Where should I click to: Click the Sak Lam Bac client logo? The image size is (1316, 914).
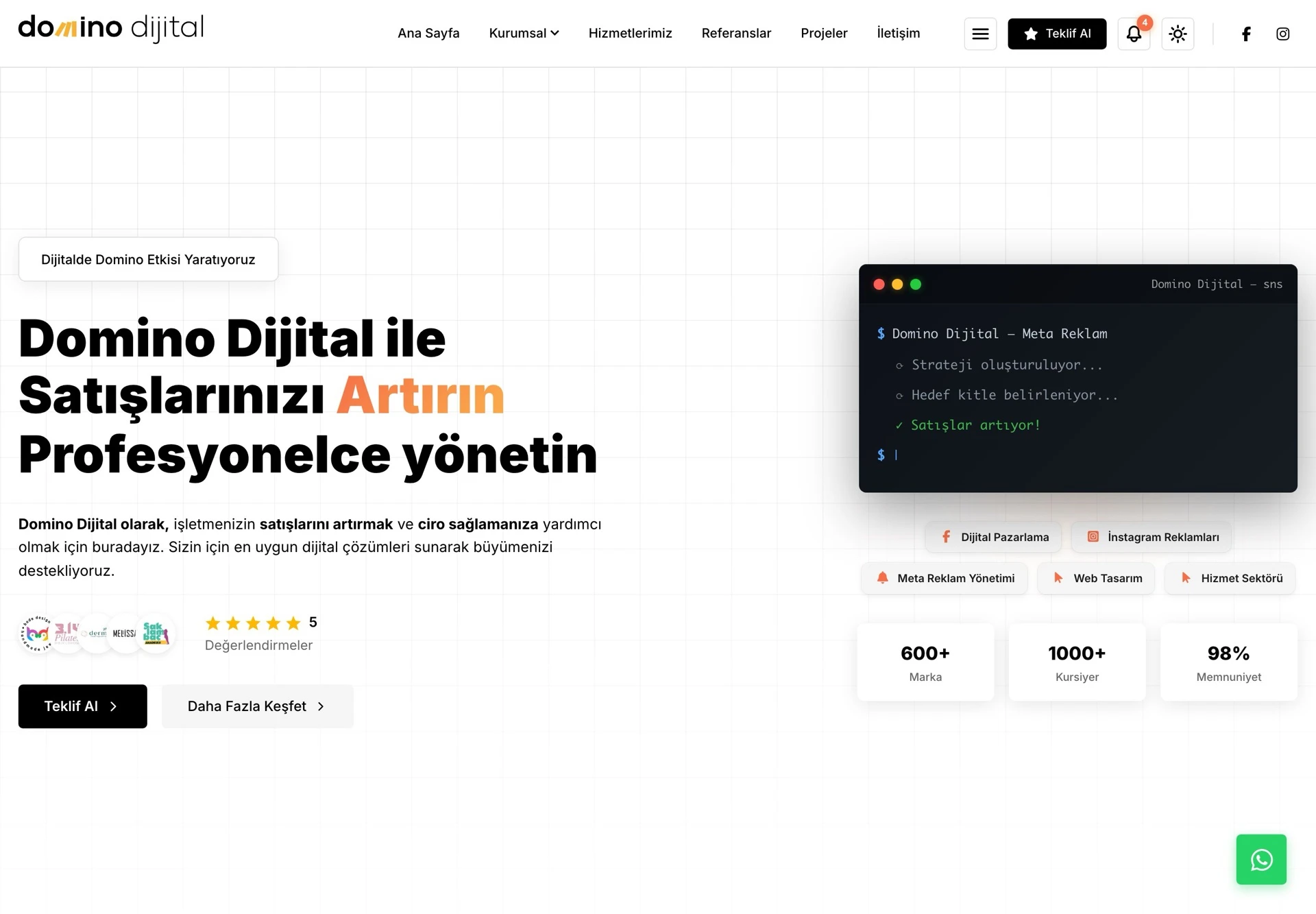tap(156, 634)
